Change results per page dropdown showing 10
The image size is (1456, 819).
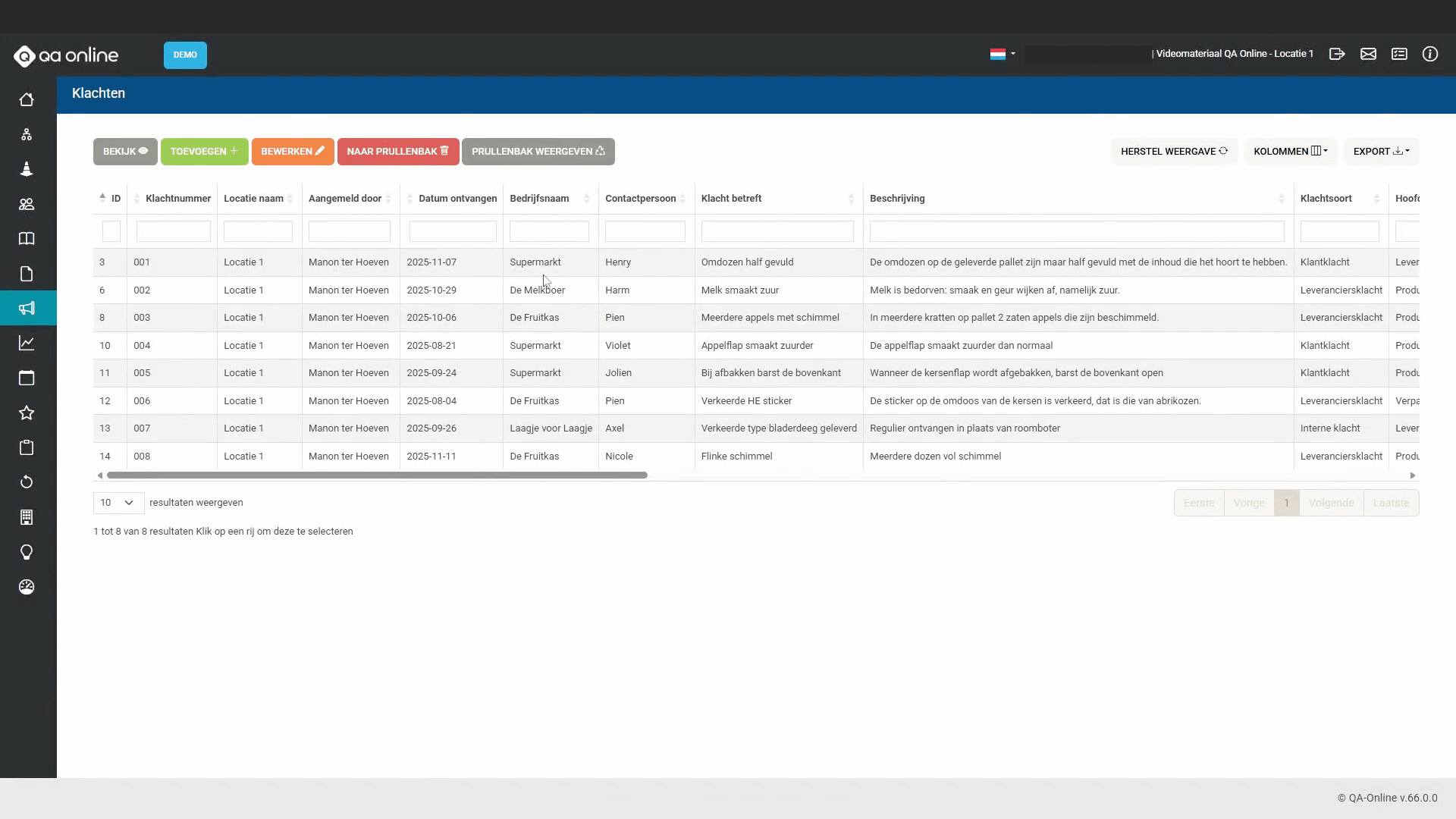click(x=118, y=503)
